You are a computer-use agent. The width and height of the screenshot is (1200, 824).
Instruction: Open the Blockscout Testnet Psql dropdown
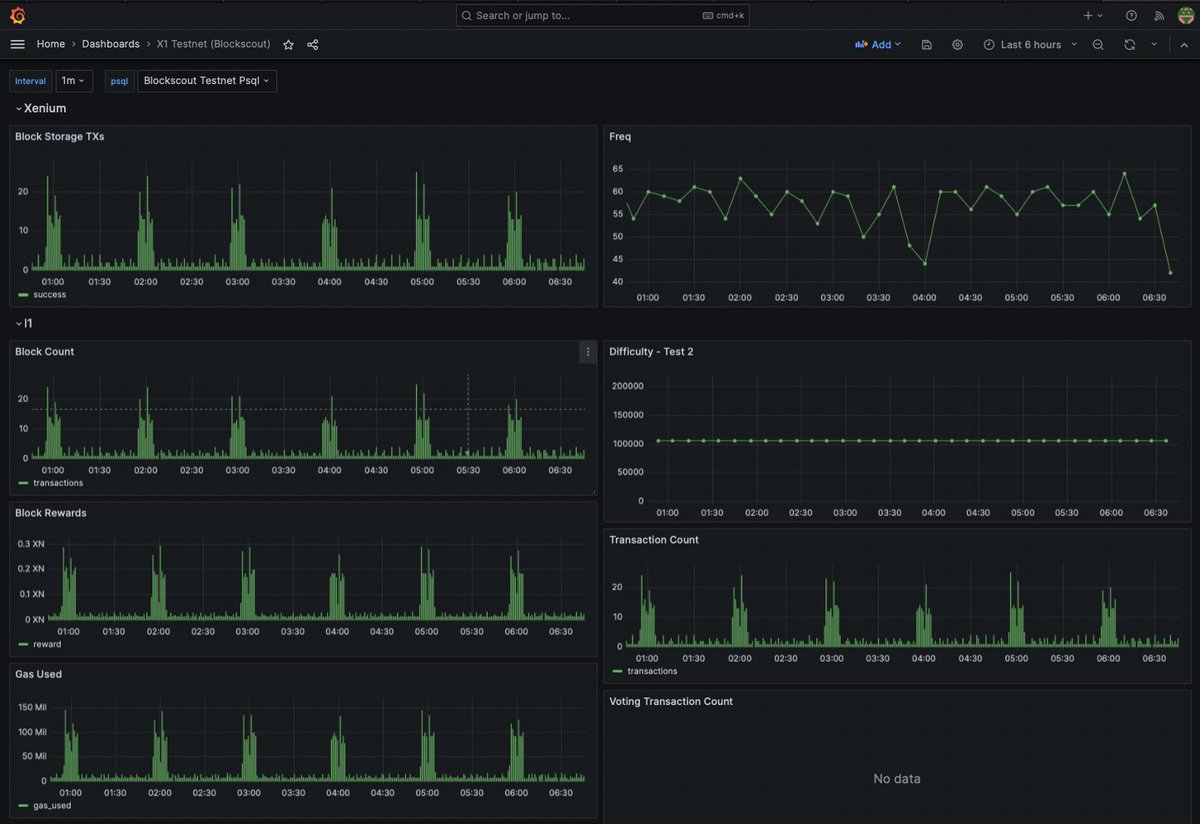point(207,81)
